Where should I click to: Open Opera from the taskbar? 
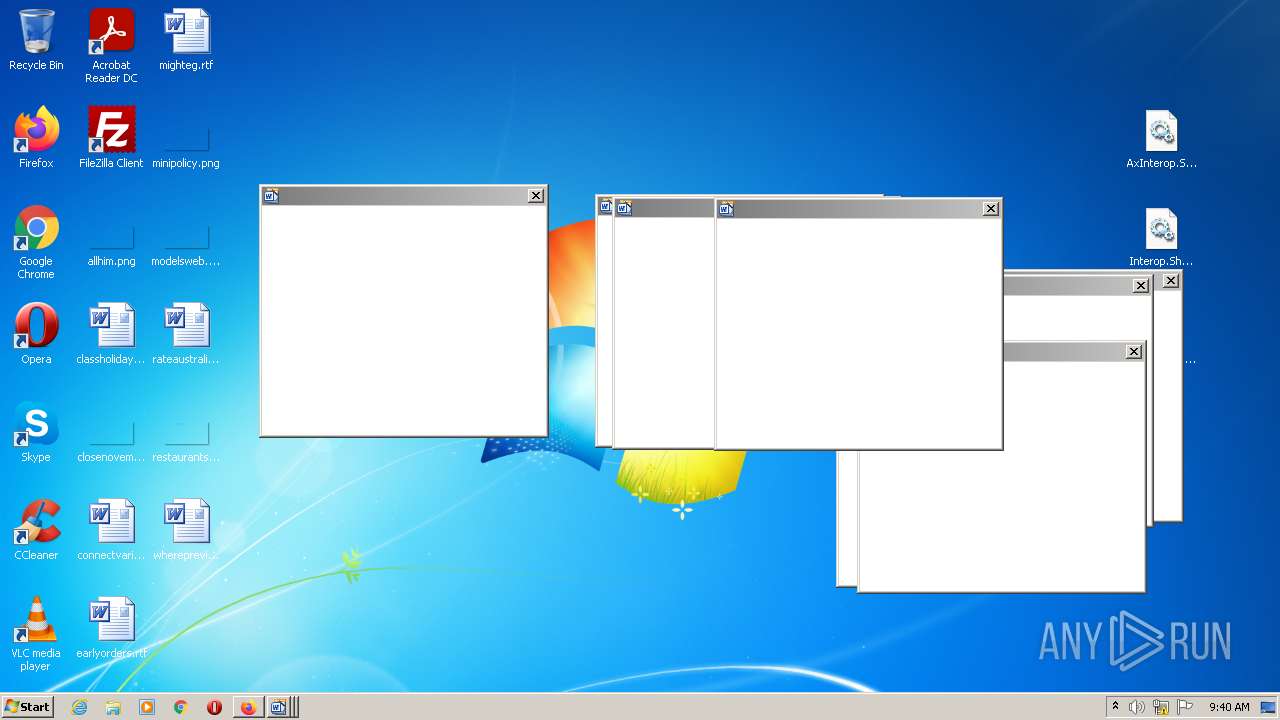[214, 707]
